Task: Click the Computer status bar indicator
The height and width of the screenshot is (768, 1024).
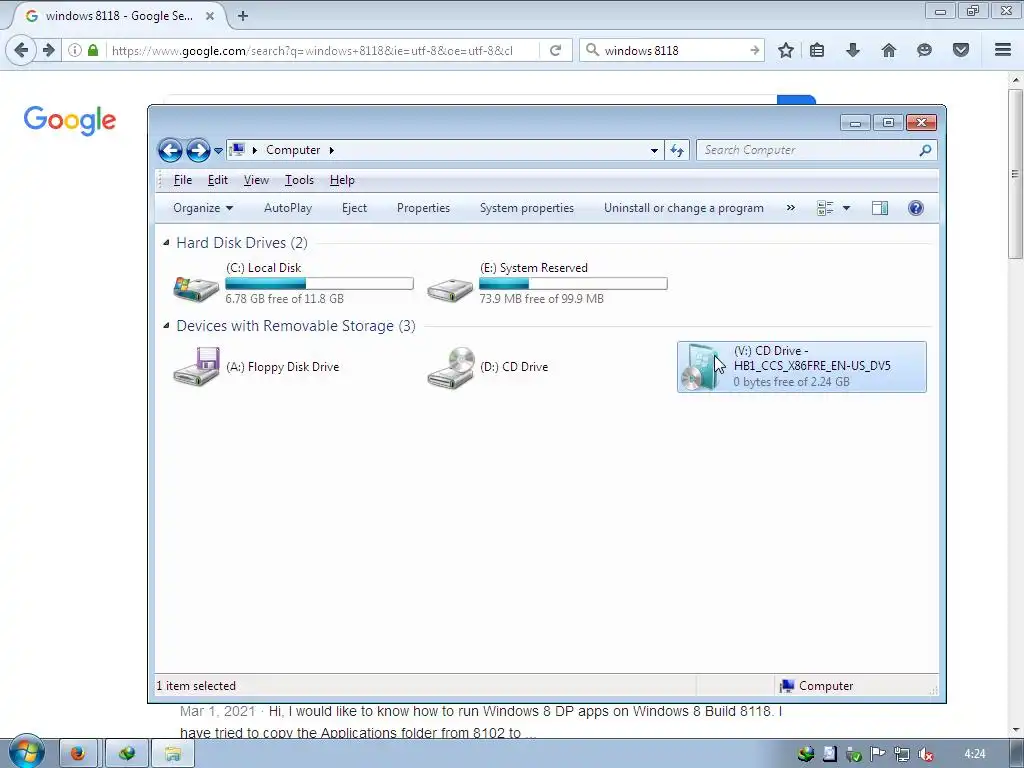Action: [816, 686]
